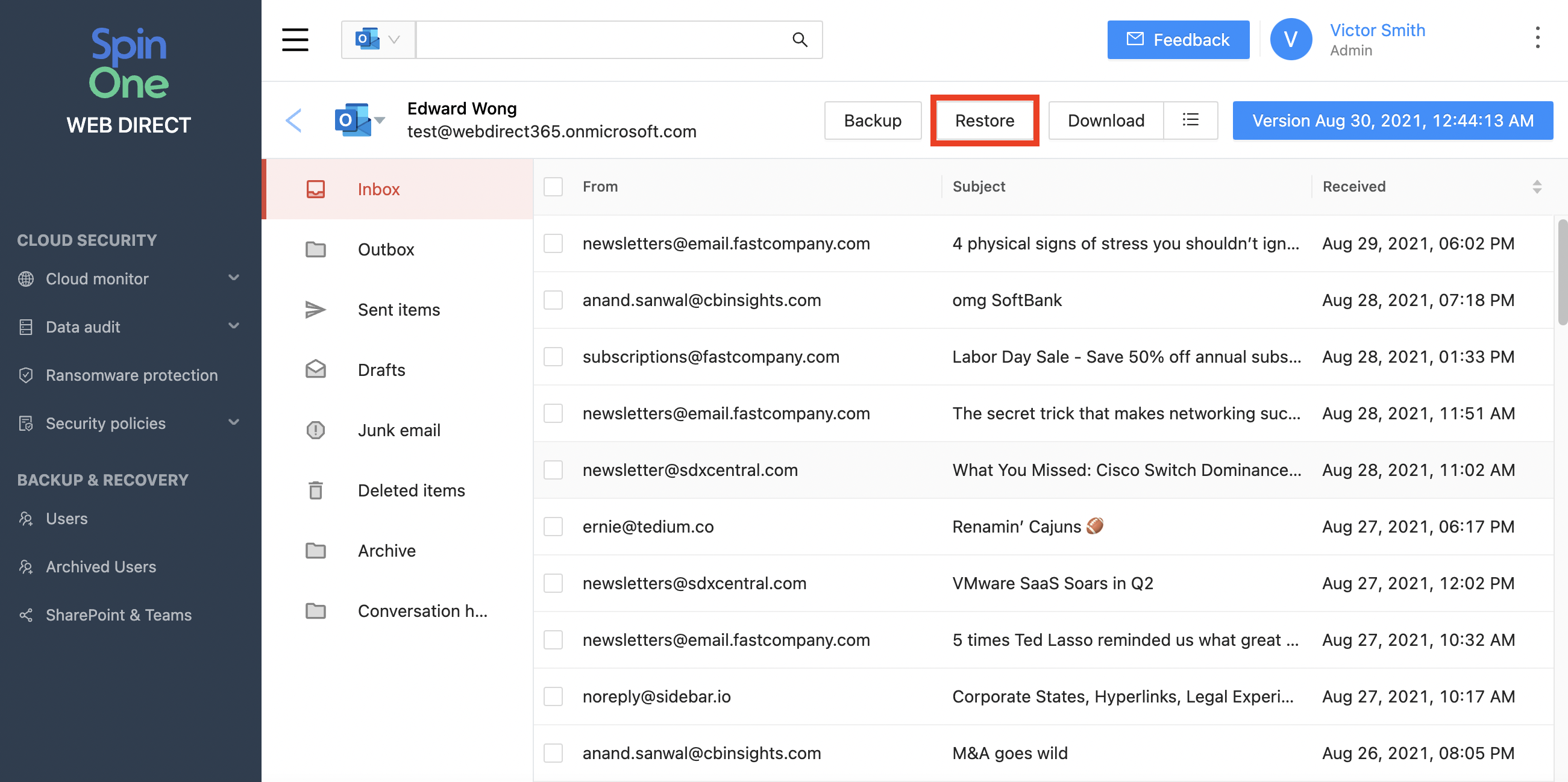
Task: Click the Backup button
Action: click(872, 120)
